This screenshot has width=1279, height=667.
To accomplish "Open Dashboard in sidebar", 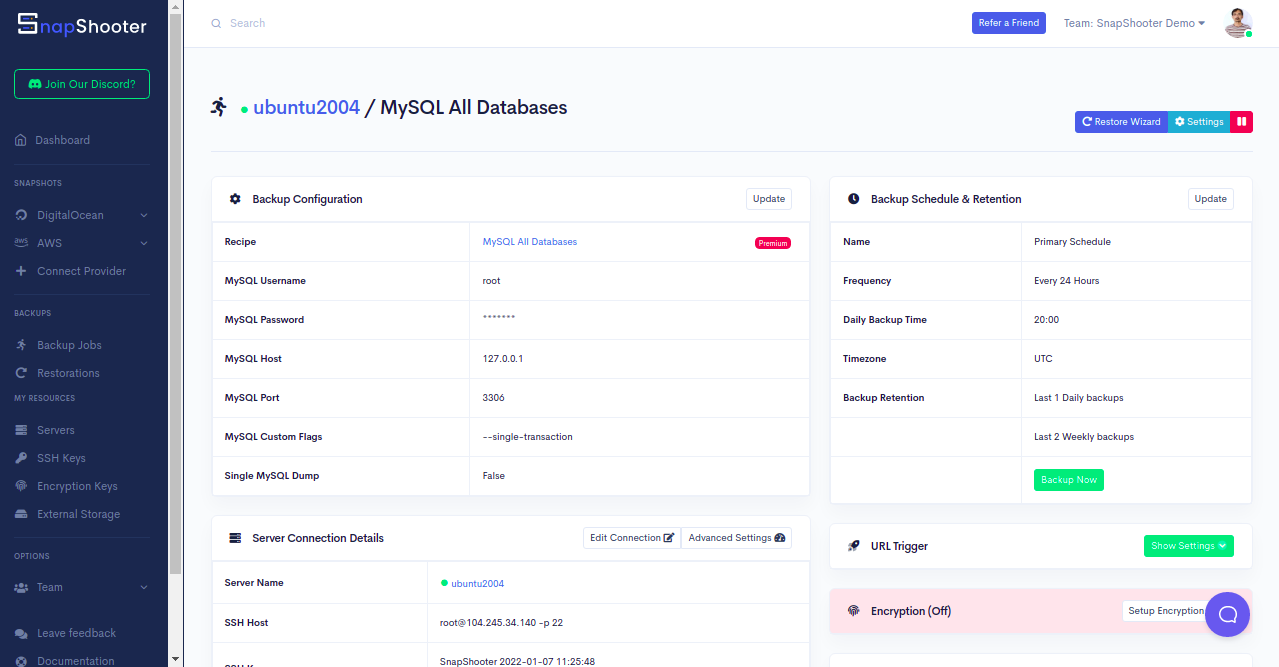I will click(x=63, y=140).
